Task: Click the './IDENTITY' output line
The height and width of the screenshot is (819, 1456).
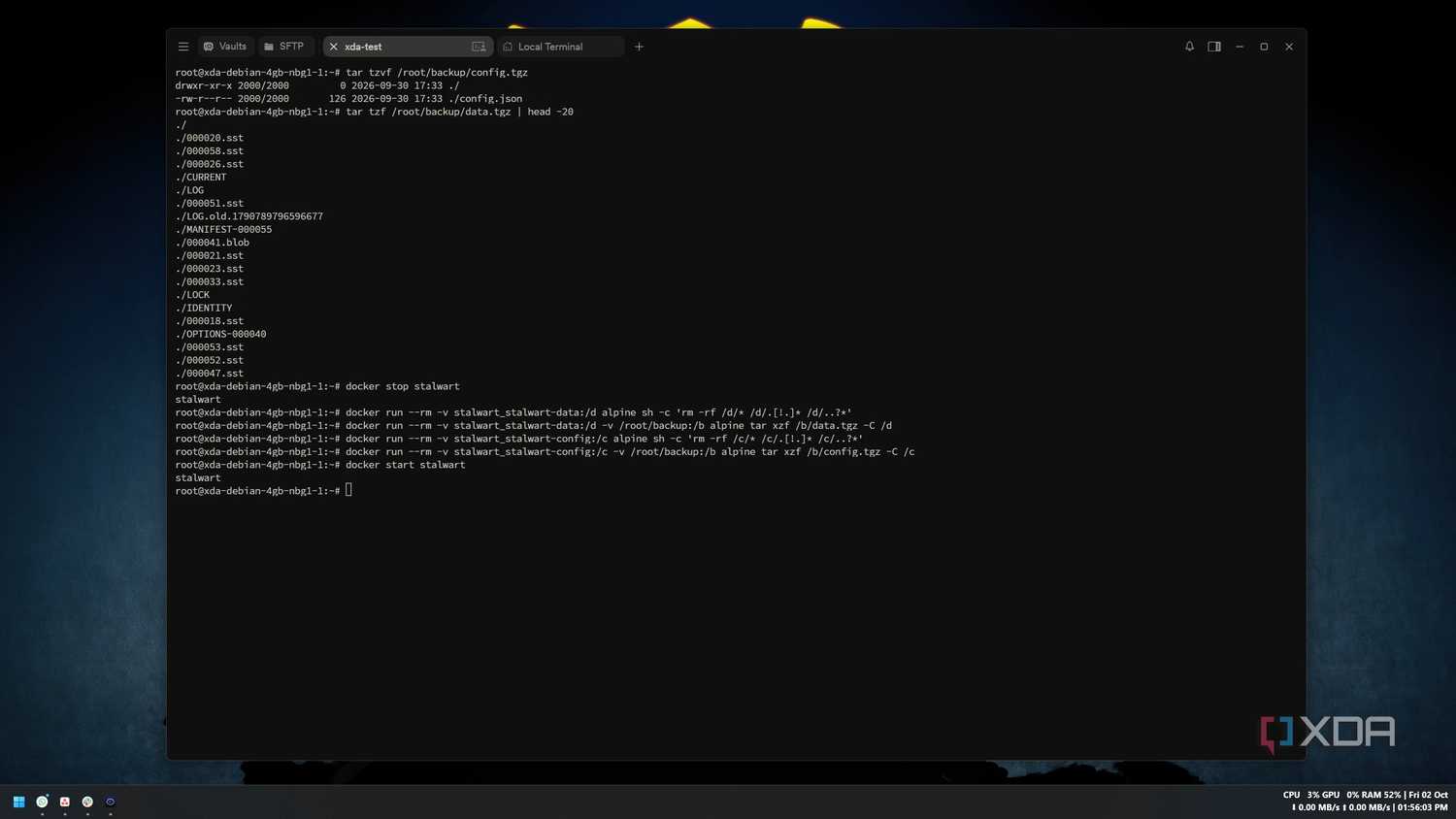Action: (204, 308)
